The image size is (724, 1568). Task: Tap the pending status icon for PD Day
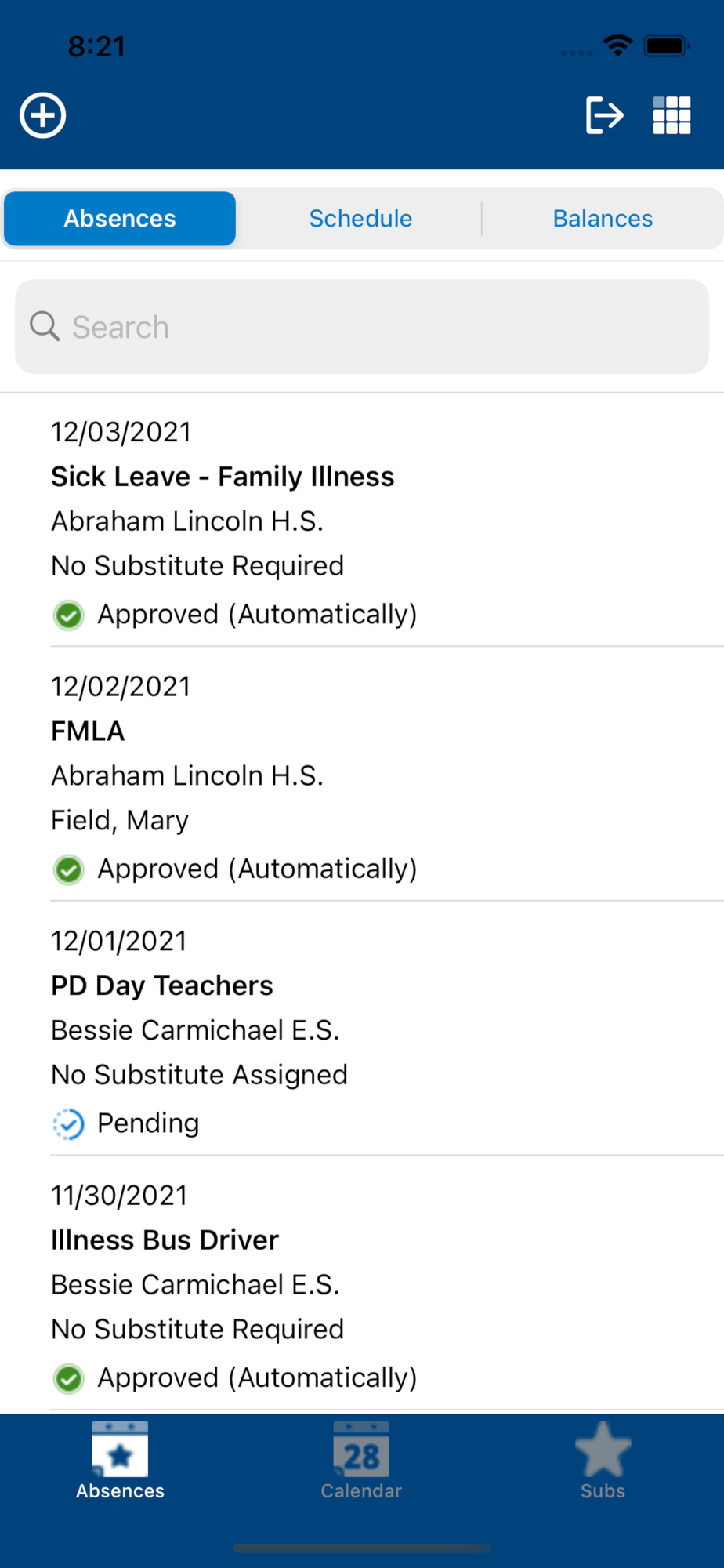tap(68, 1124)
